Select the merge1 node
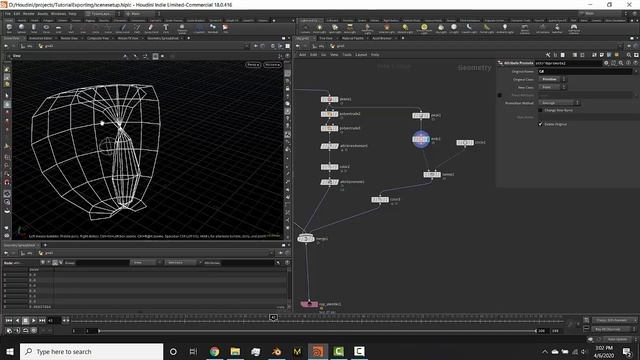Viewport: 640px width, 360px height. [x=306, y=238]
